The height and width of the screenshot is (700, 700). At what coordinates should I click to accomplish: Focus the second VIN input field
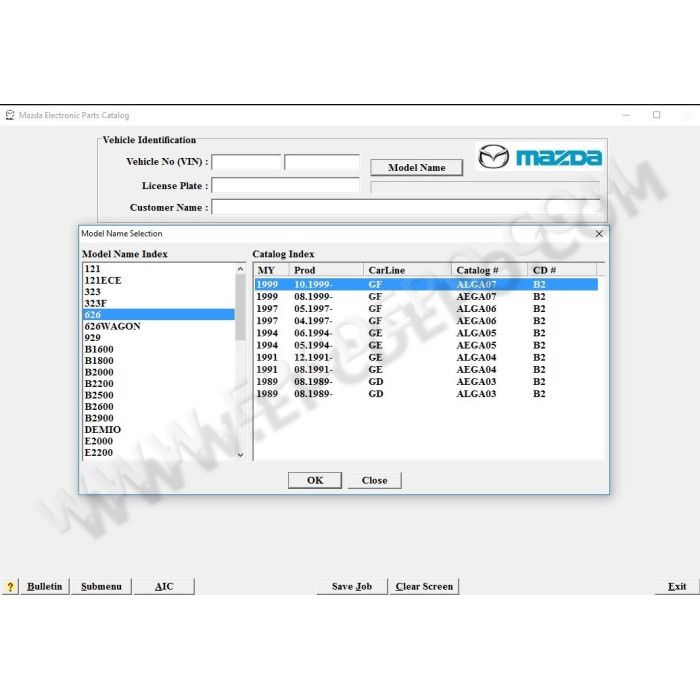point(322,162)
